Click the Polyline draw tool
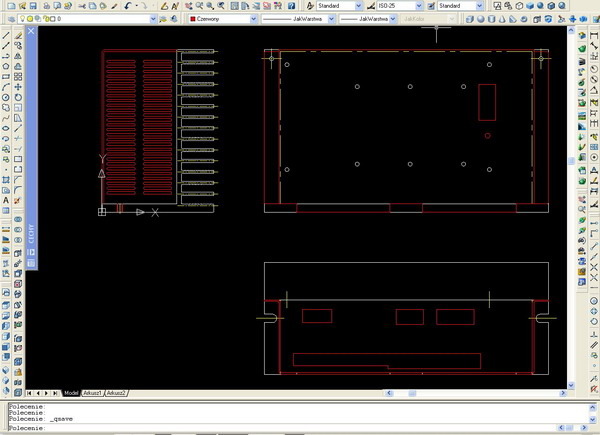Image resolution: width=600 pixels, height=435 pixels. point(6,56)
